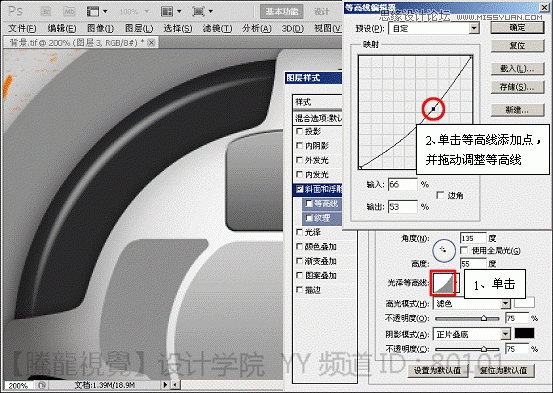Image resolution: width=553 pixels, height=393 pixels.
Task: Click 确定 in contour editor
Action: pyautogui.click(x=517, y=28)
